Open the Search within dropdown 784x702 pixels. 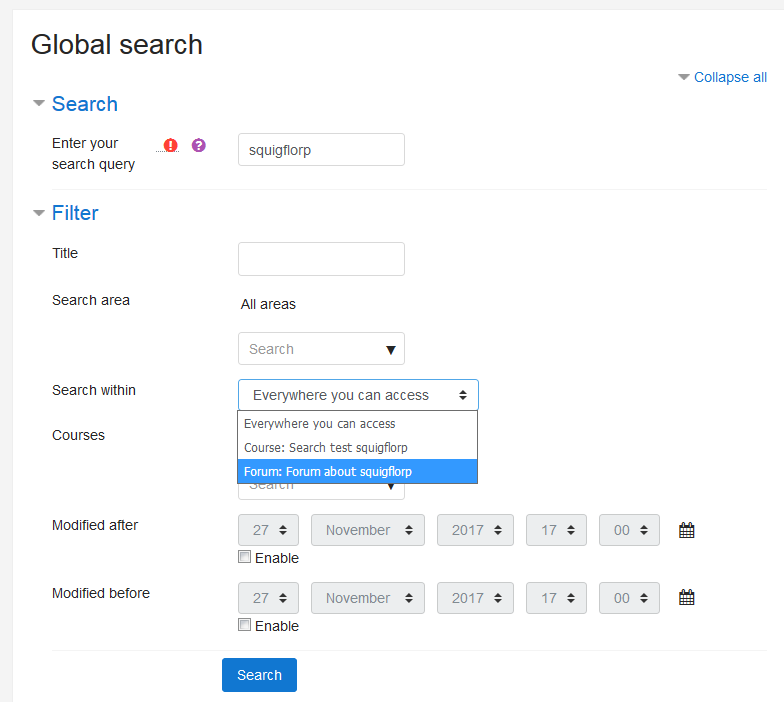pyautogui.click(x=358, y=395)
